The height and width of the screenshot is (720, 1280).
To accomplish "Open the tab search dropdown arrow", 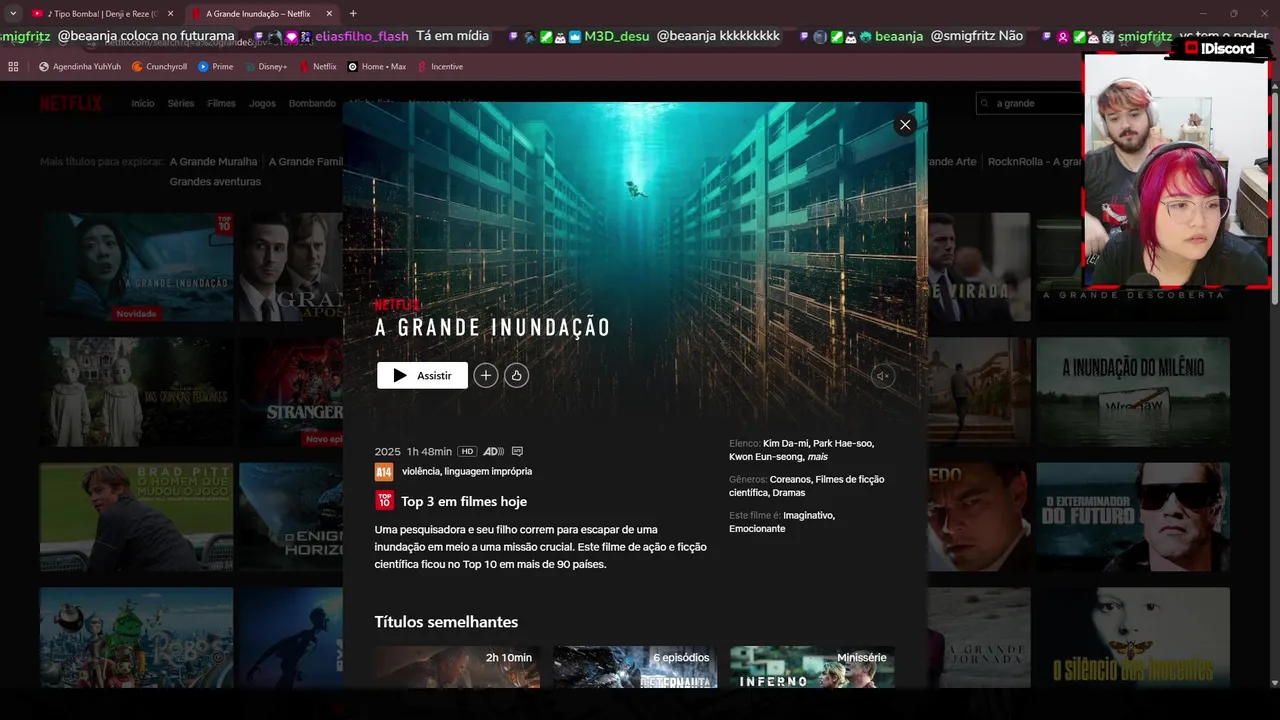I will 13,14.
